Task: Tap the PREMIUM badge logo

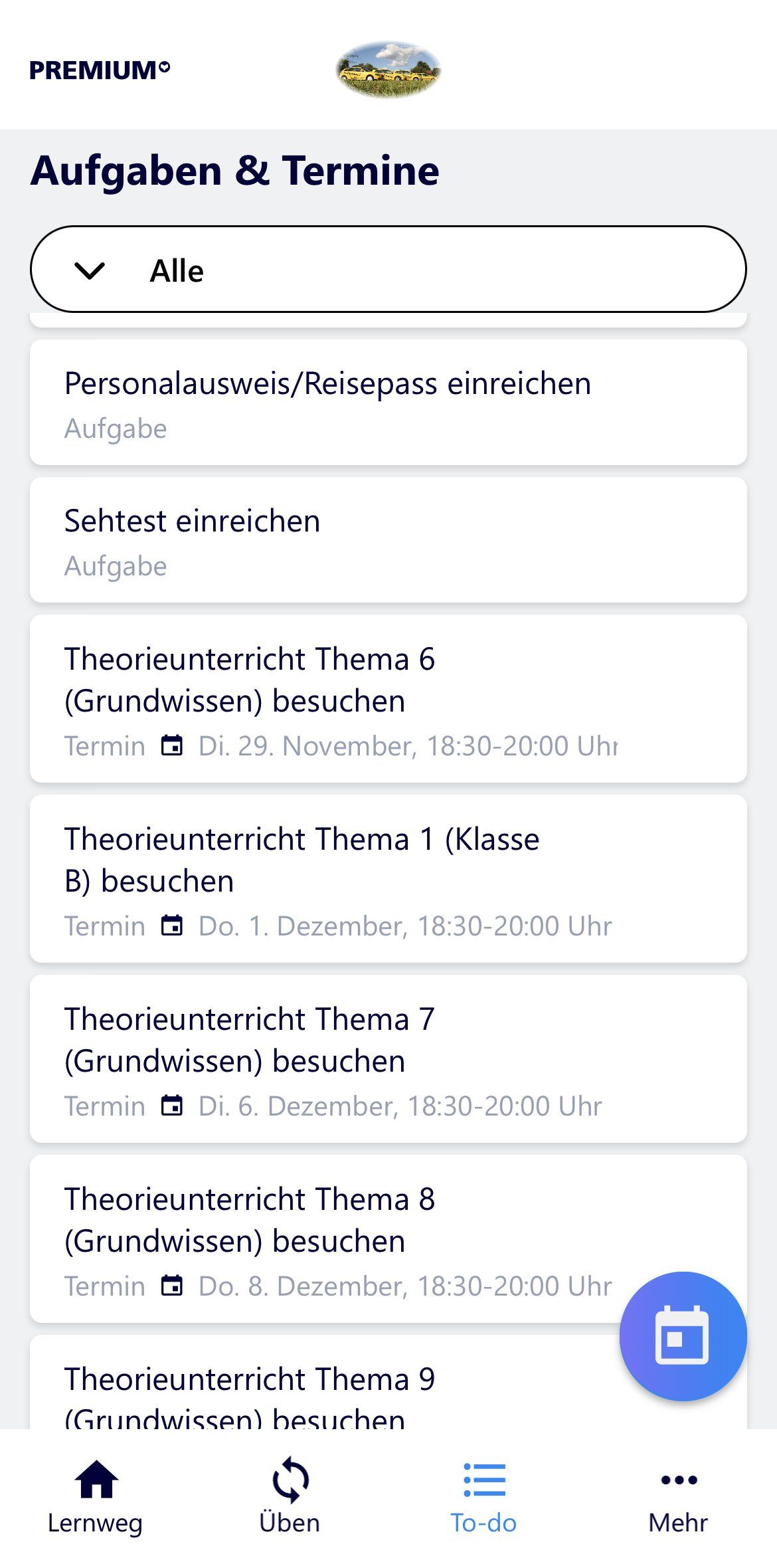Action: [100, 70]
